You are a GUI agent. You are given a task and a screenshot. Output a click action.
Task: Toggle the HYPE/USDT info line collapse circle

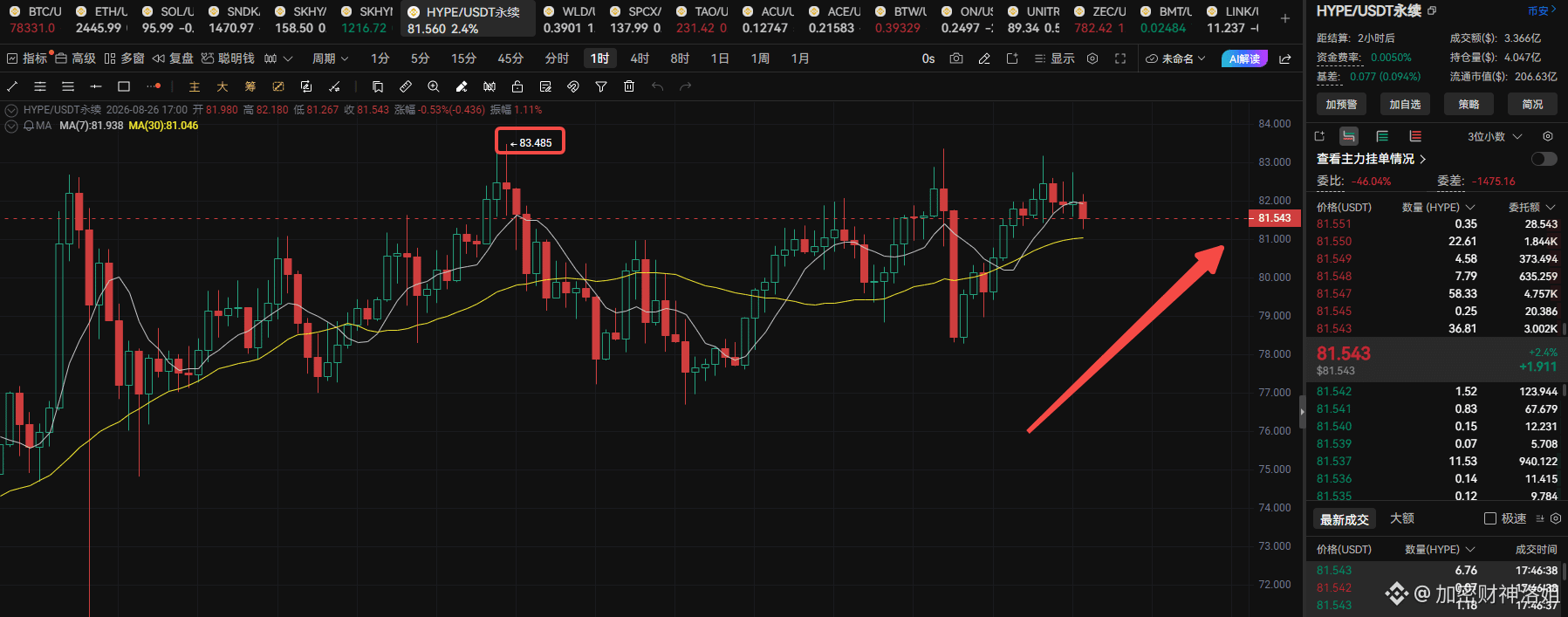11,110
